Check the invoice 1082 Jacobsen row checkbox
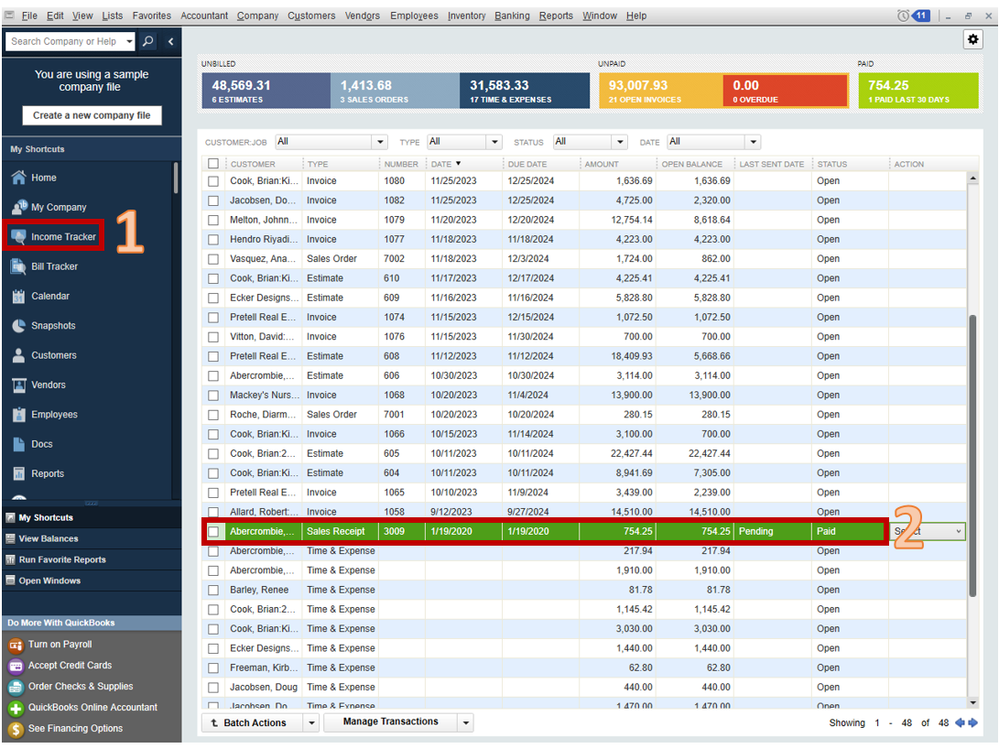Screen dimensions: 999x748 213,201
